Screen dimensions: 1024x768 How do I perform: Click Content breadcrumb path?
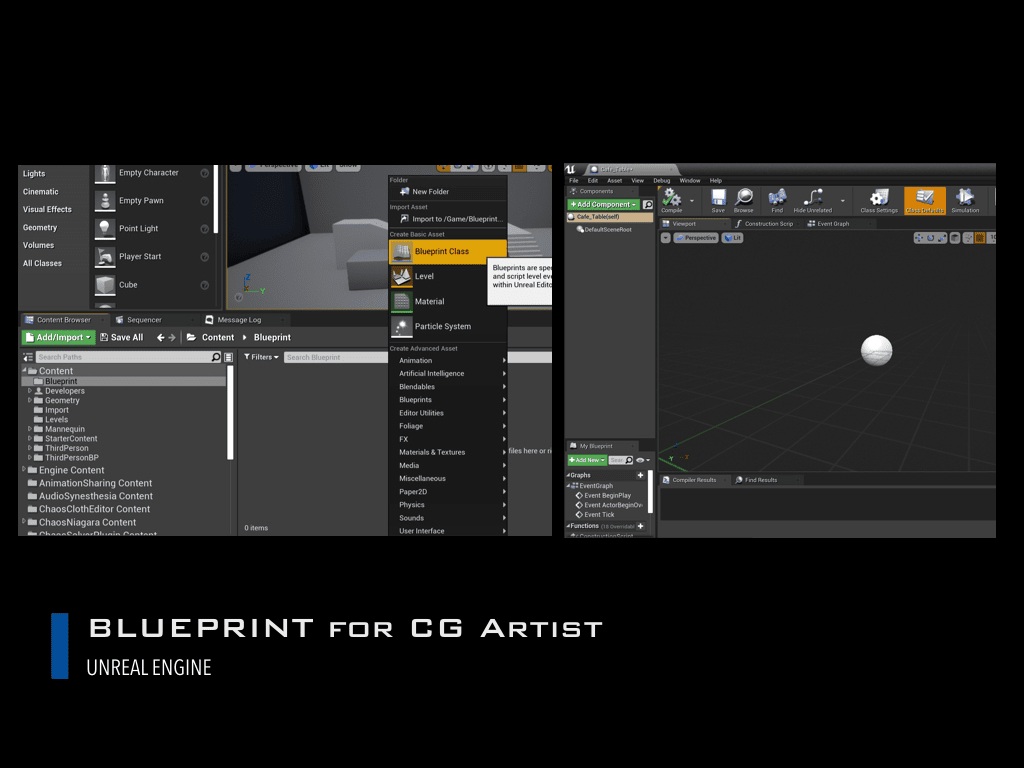[217, 338]
